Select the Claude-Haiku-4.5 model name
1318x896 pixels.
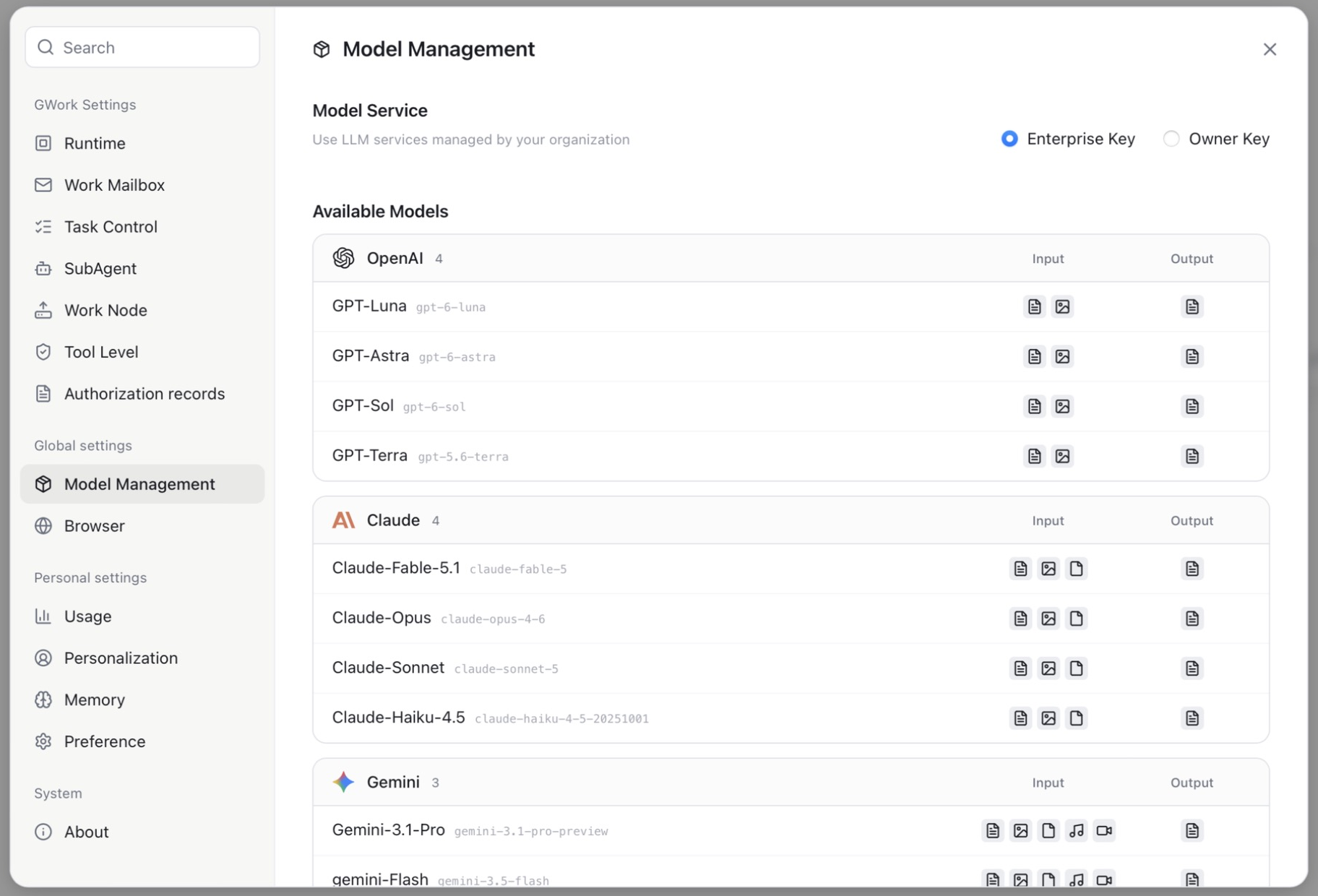[x=398, y=718]
